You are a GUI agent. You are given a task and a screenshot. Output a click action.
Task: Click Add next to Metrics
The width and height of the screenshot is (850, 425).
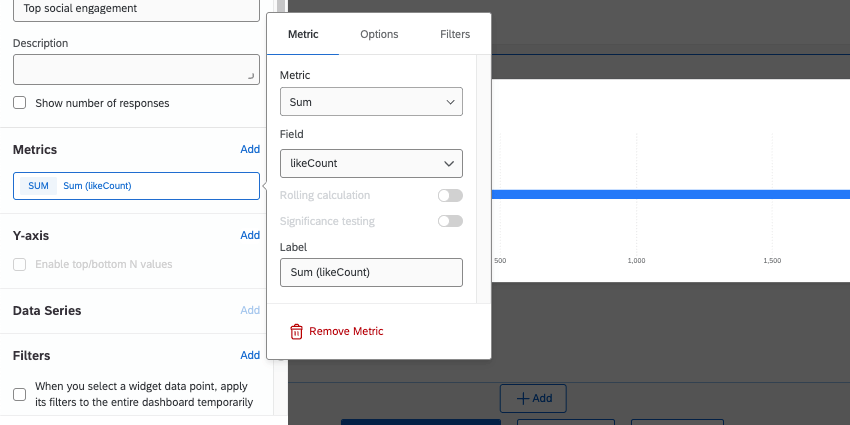pyautogui.click(x=250, y=149)
